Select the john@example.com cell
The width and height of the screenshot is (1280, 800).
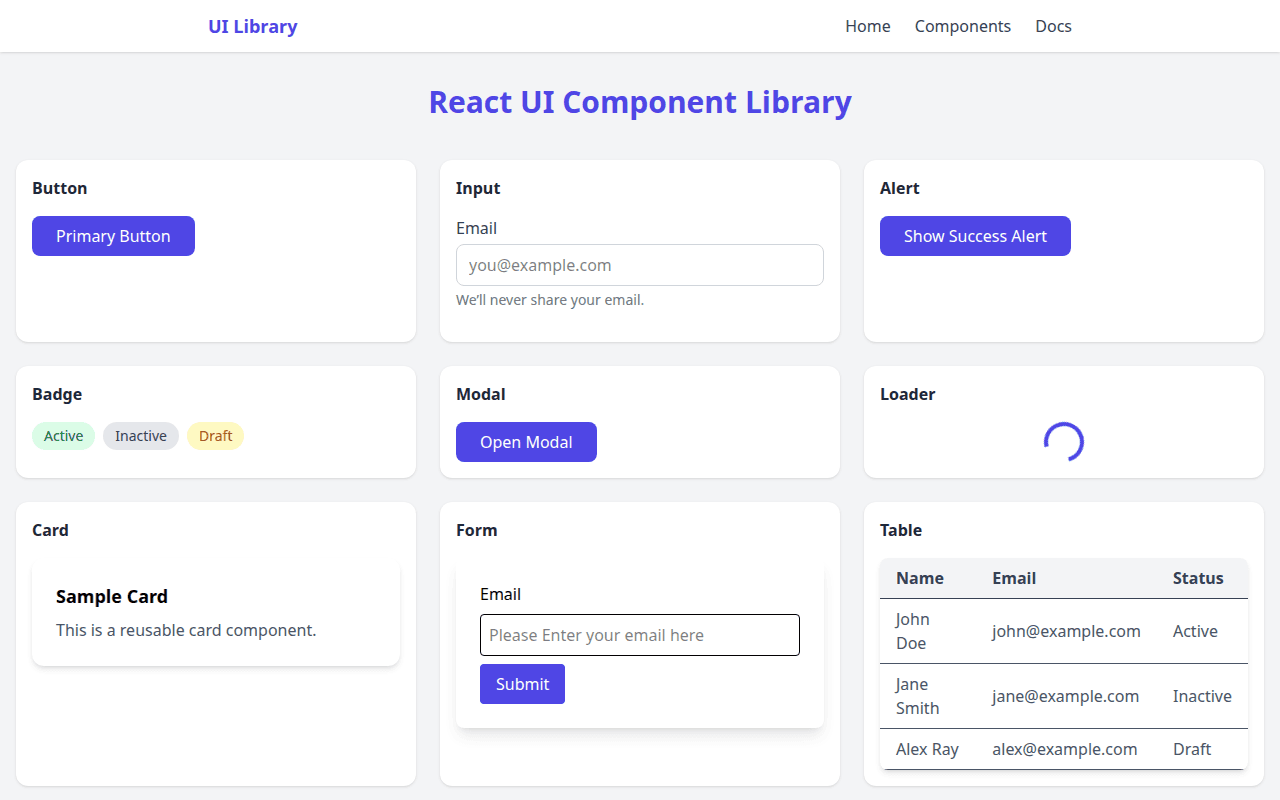1066,631
